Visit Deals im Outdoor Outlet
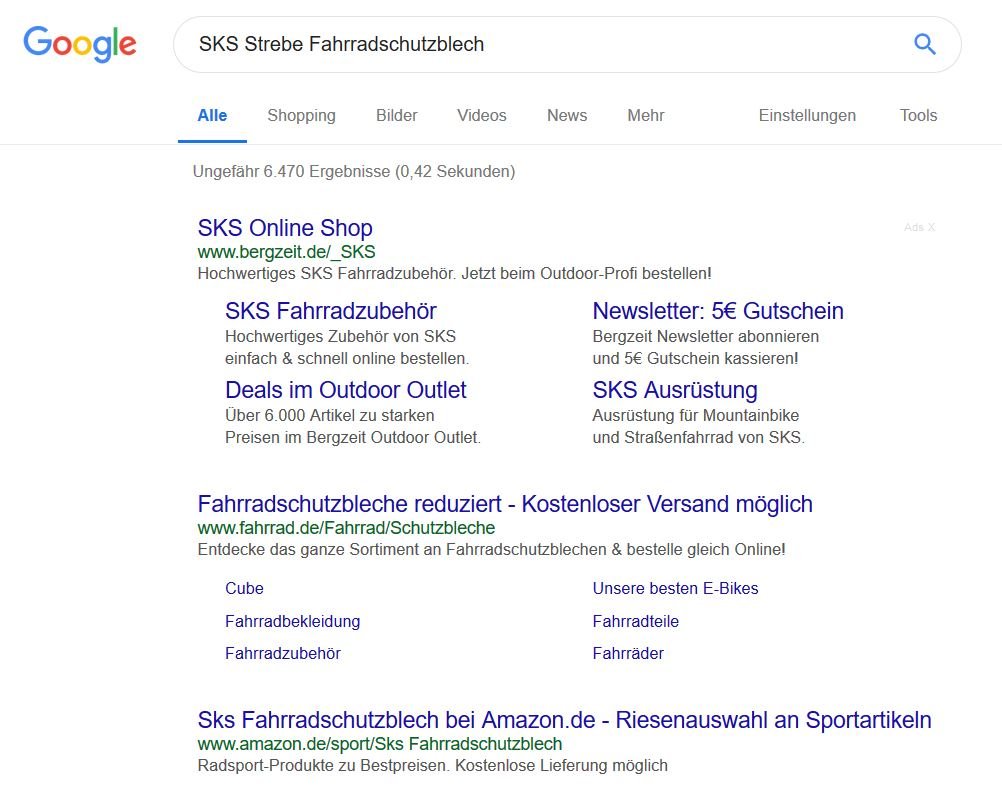The image size is (1002, 799). (346, 390)
